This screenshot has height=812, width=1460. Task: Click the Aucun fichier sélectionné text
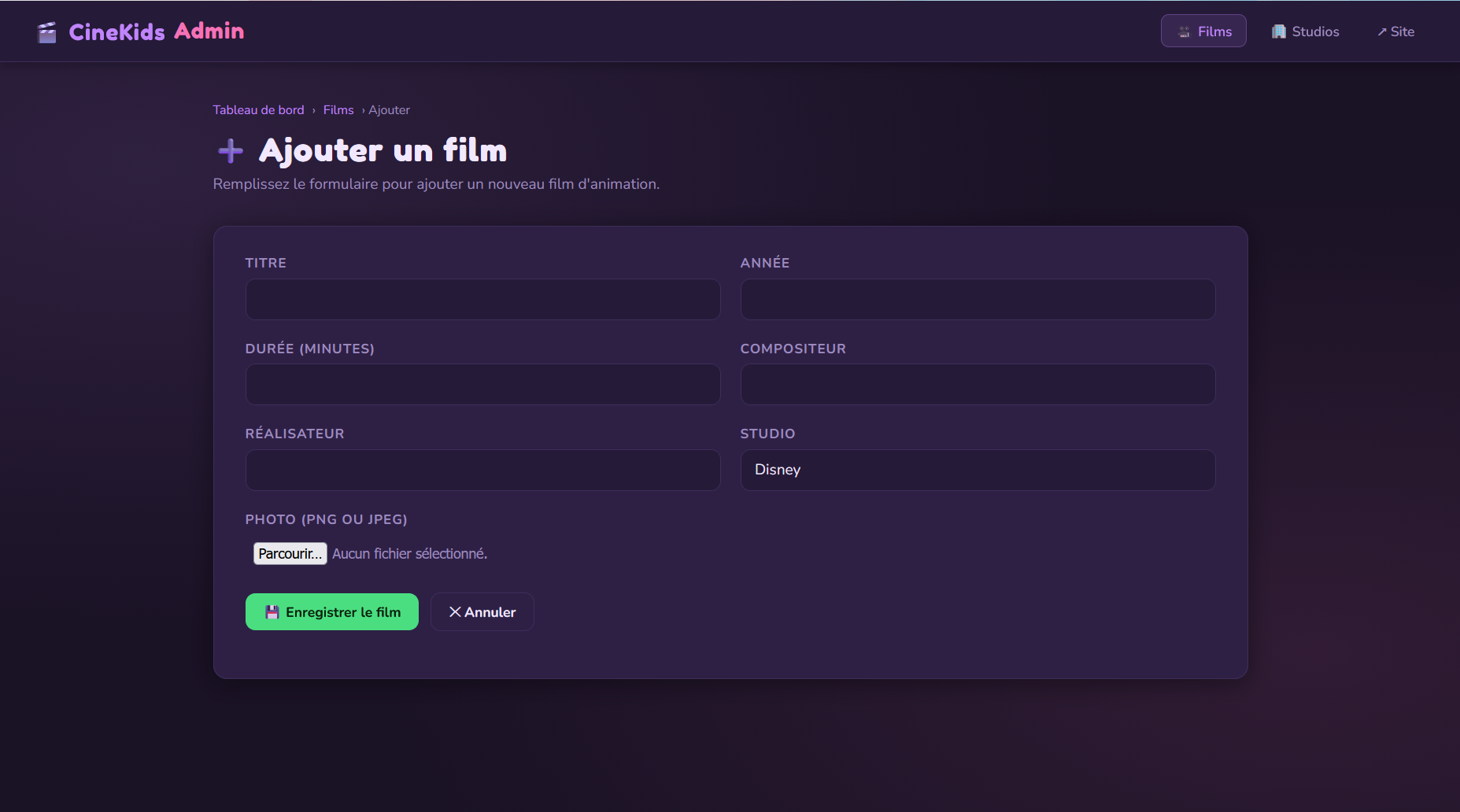[x=409, y=554]
